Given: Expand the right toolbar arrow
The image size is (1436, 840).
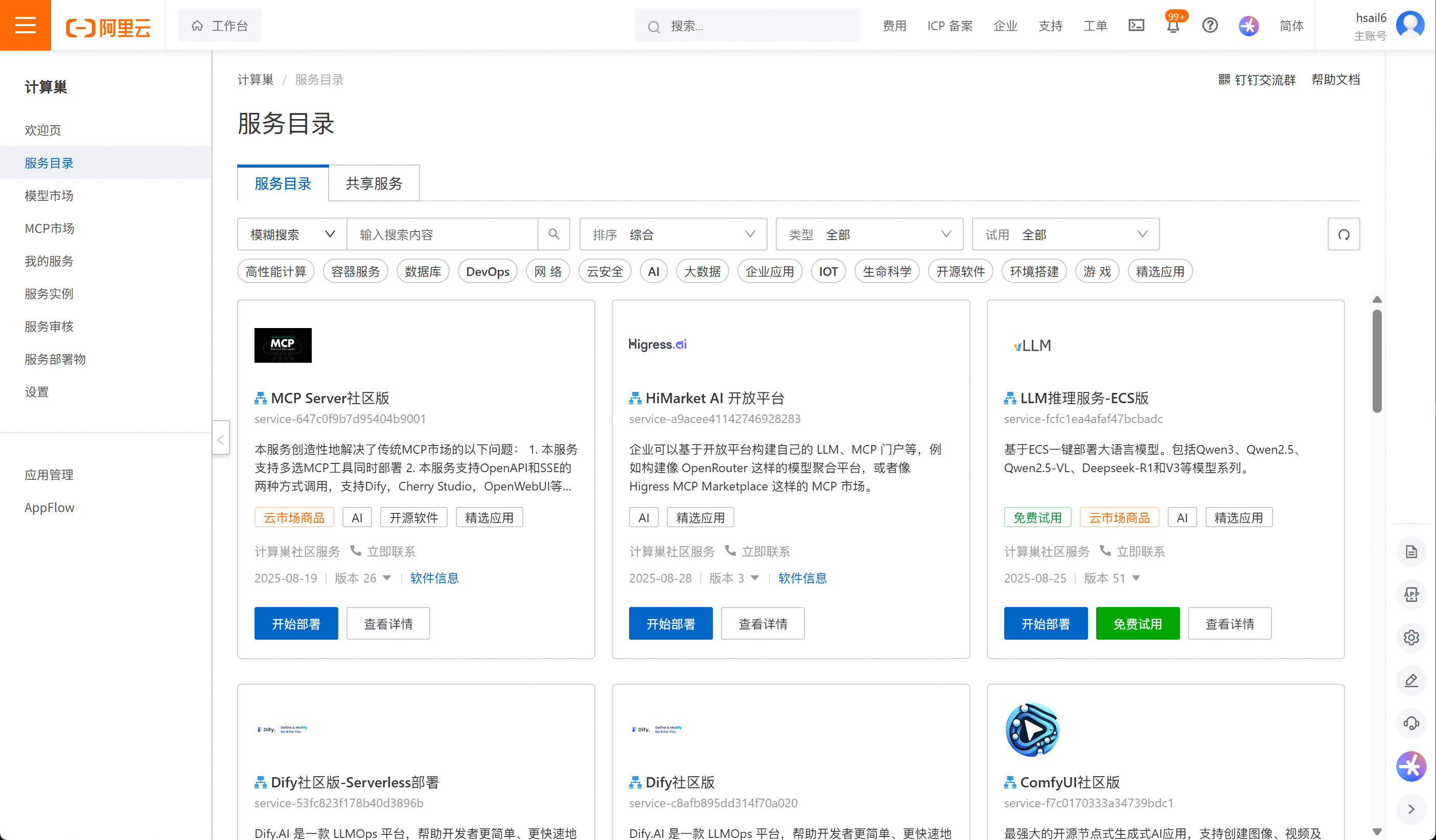Looking at the screenshot, I should [x=1411, y=809].
